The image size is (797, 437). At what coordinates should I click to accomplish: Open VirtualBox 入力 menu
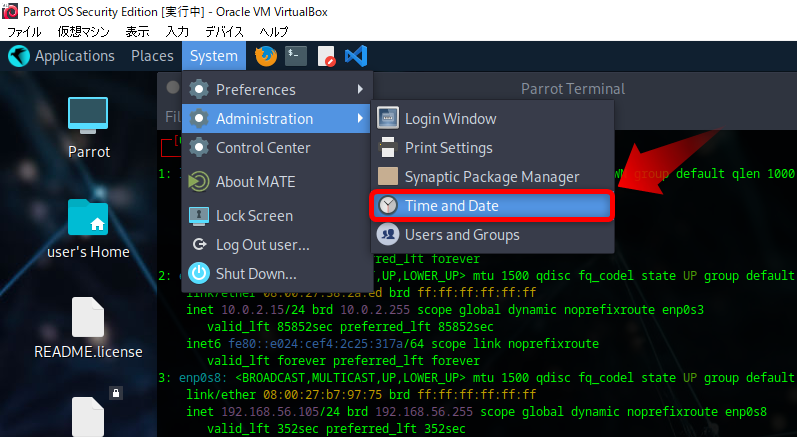pos(177,32)
